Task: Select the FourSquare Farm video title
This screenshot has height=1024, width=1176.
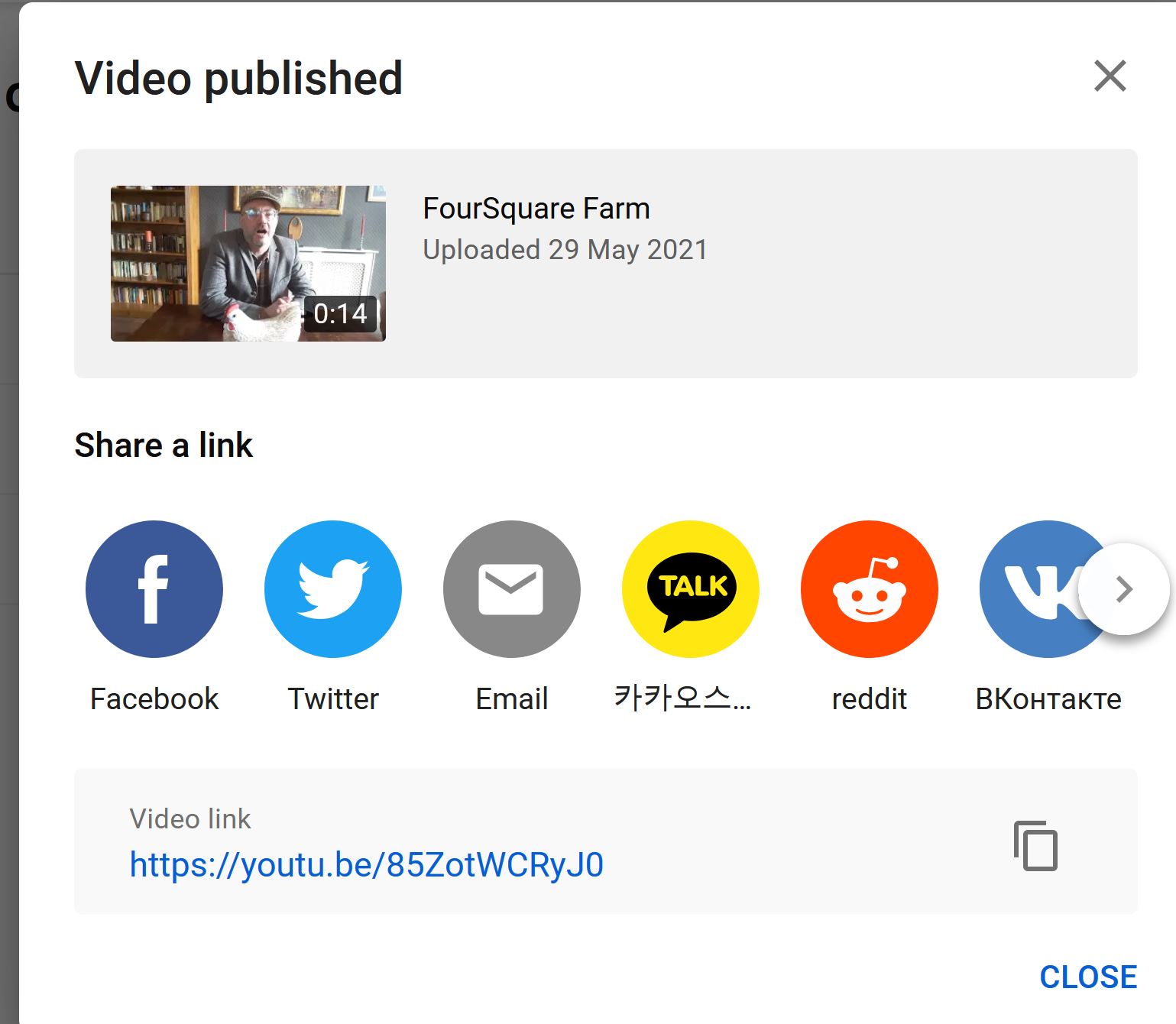Action: tap(536, 209)
